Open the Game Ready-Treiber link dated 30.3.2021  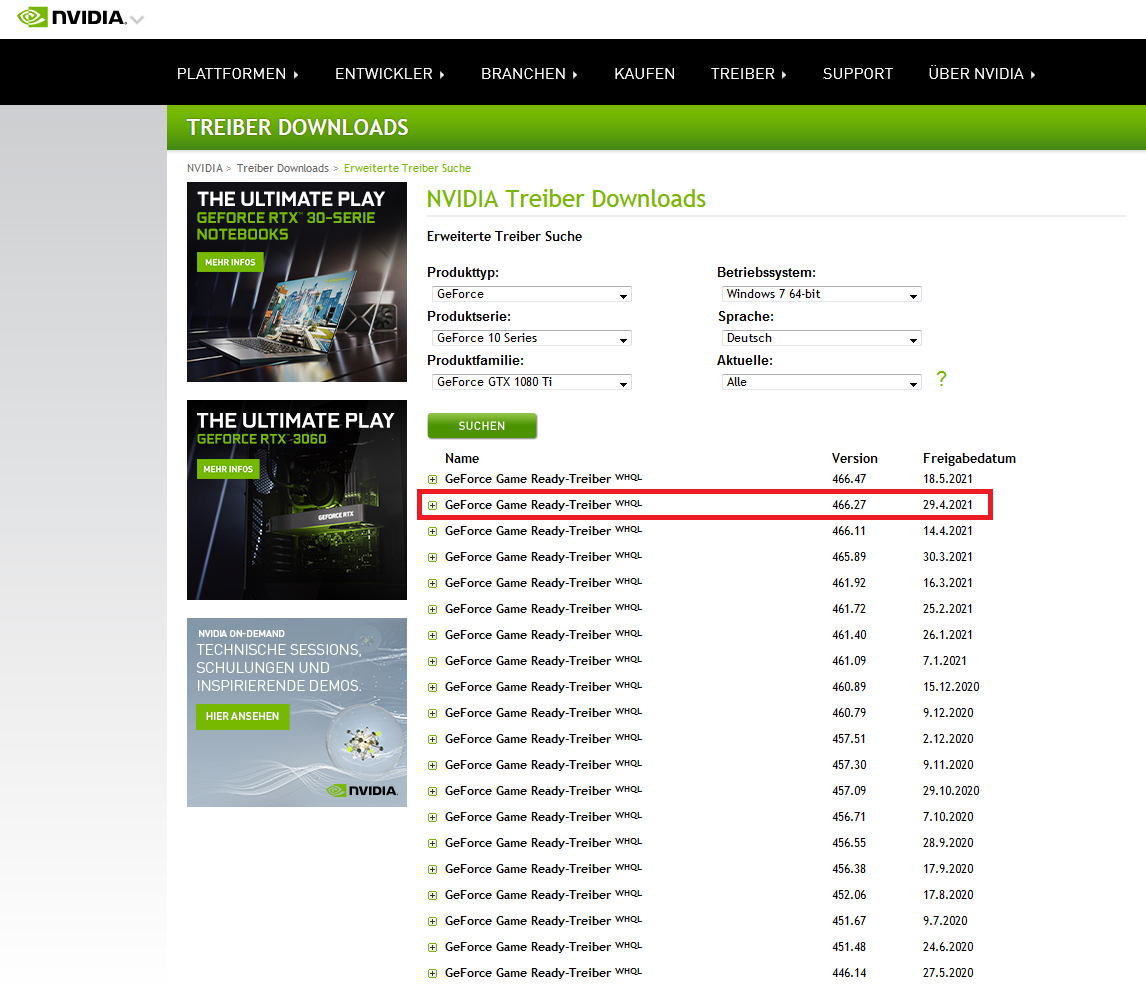coord(543,557)
